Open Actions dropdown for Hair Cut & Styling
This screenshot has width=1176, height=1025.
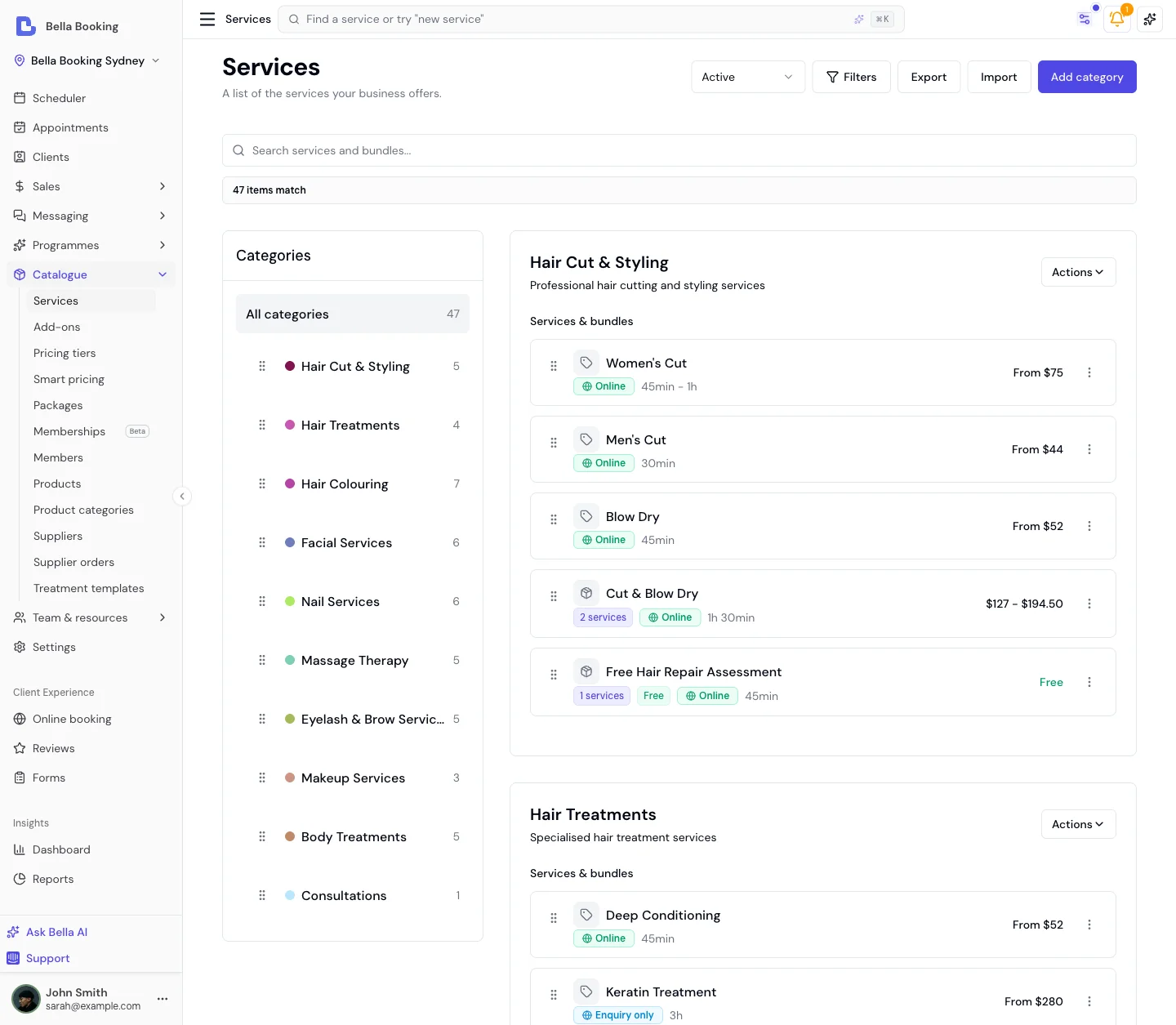(1078, 272)
